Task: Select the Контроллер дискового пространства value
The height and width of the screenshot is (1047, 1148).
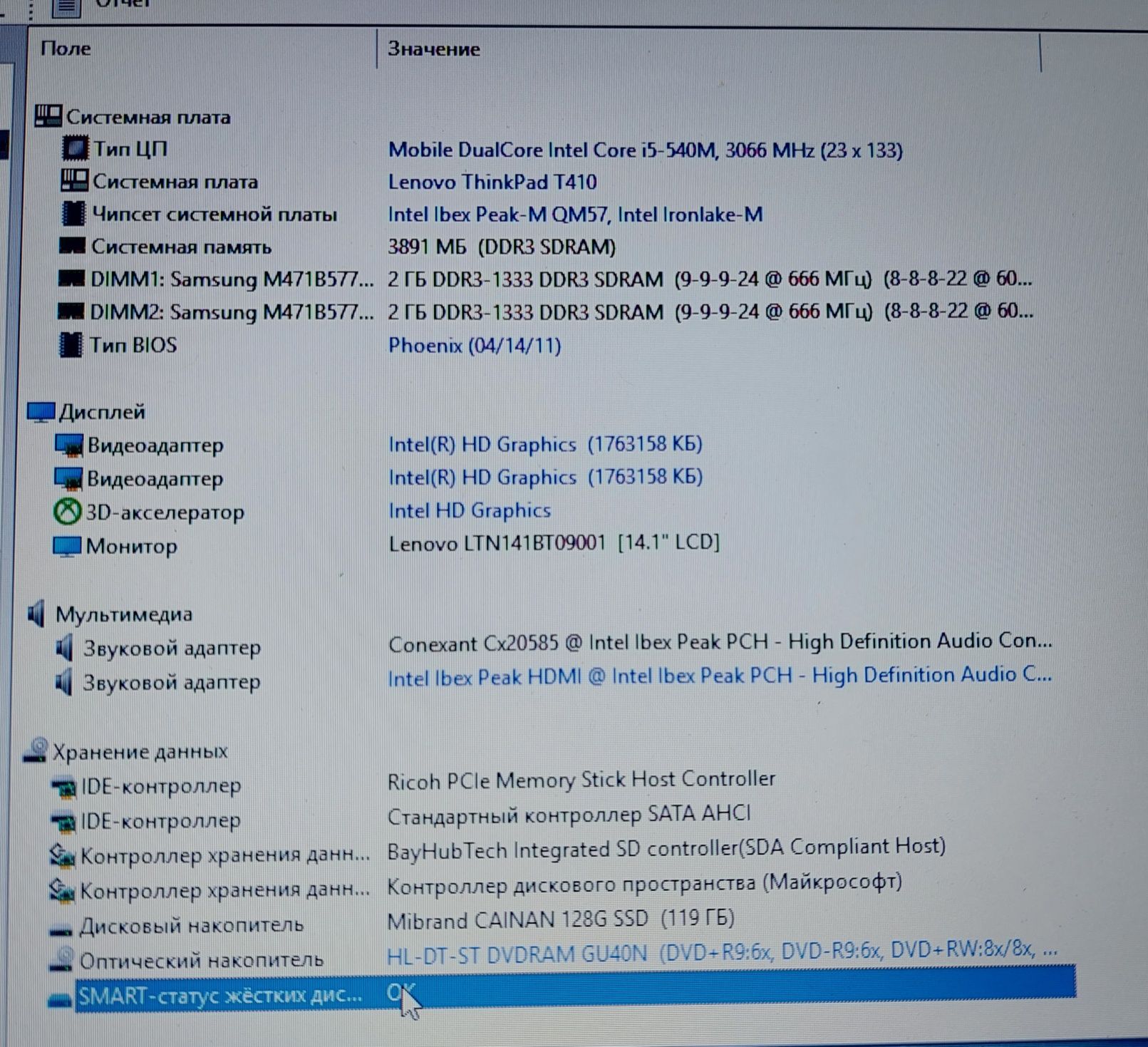Action: click(644, 884)
